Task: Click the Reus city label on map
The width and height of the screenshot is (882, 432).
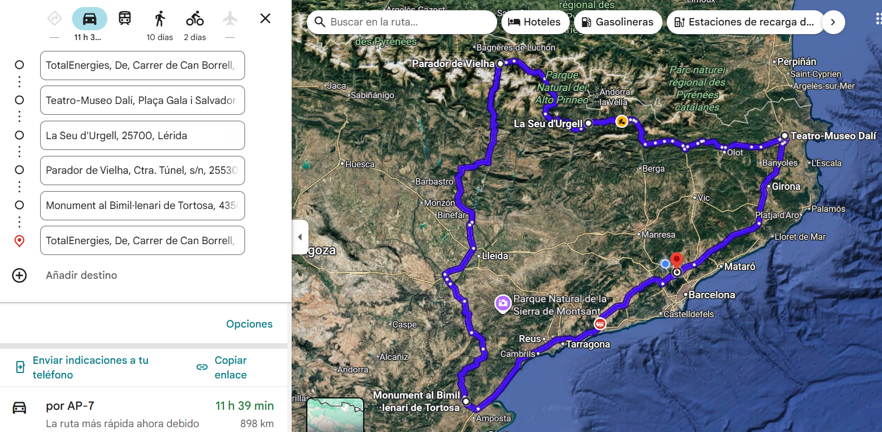Action: click(530, 339)
